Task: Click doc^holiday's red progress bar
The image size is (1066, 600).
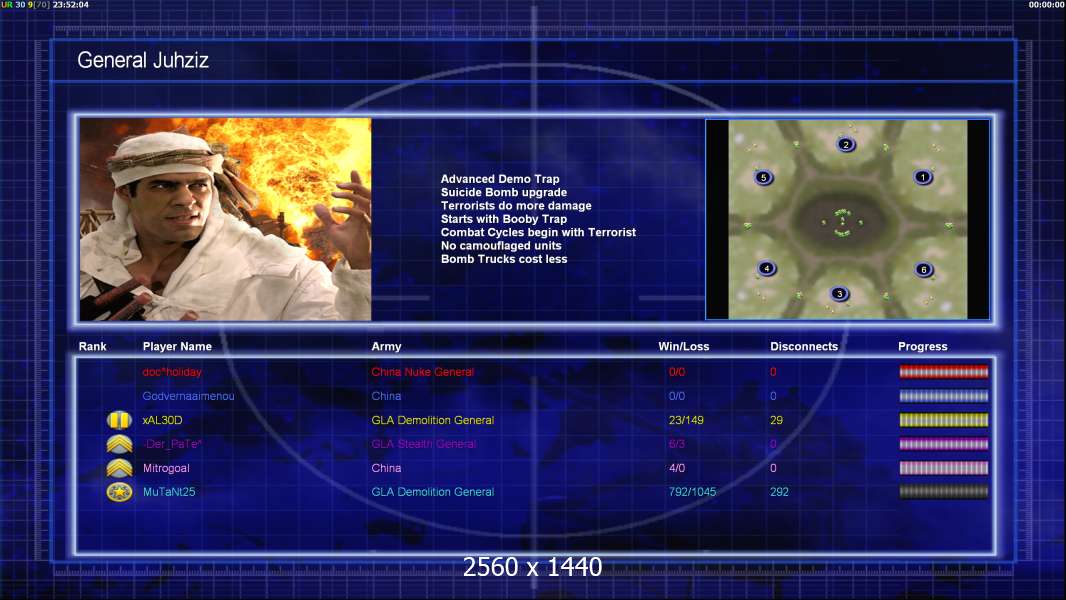Action: (x=944, y=372)
